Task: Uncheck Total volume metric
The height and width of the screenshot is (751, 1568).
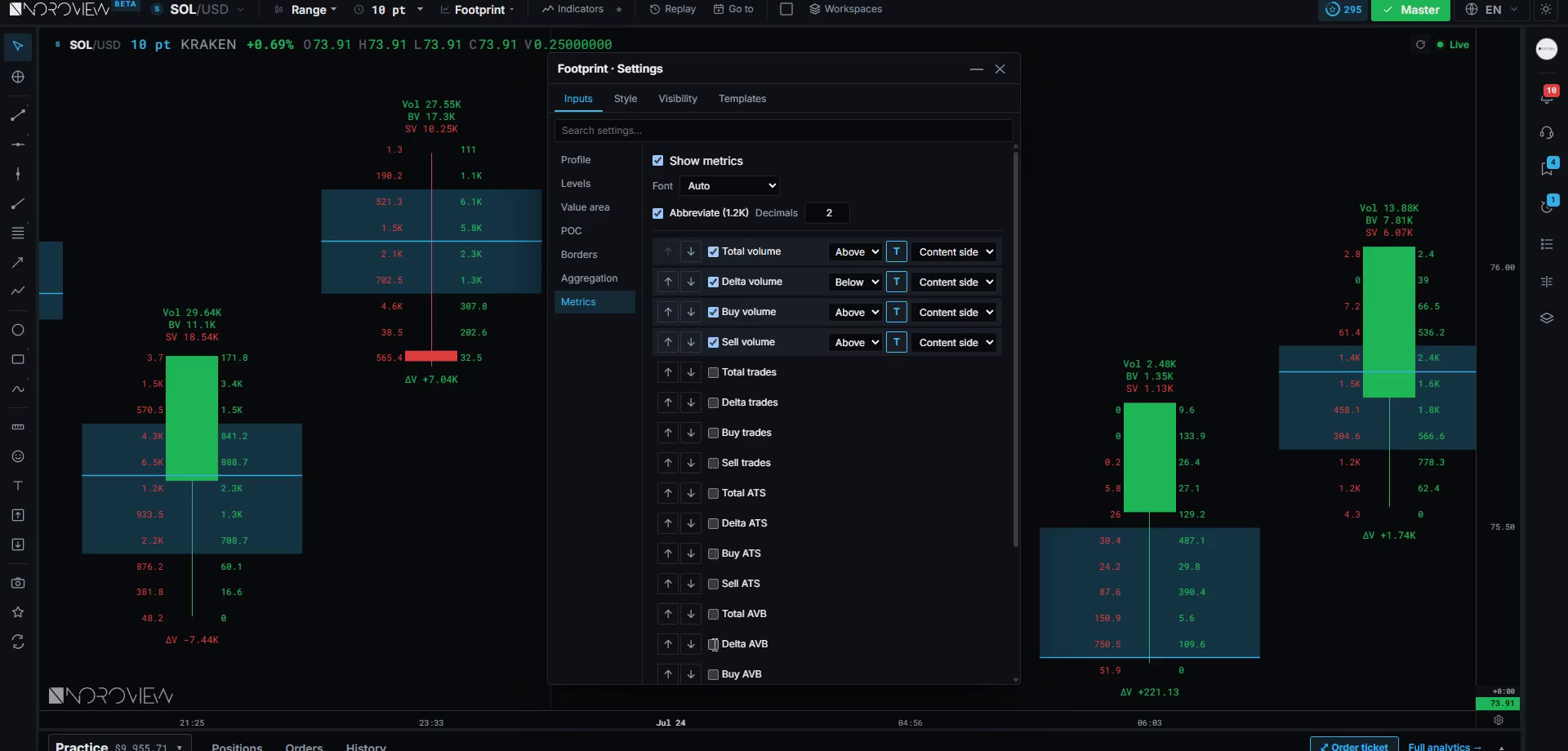Action: [714, 251]
